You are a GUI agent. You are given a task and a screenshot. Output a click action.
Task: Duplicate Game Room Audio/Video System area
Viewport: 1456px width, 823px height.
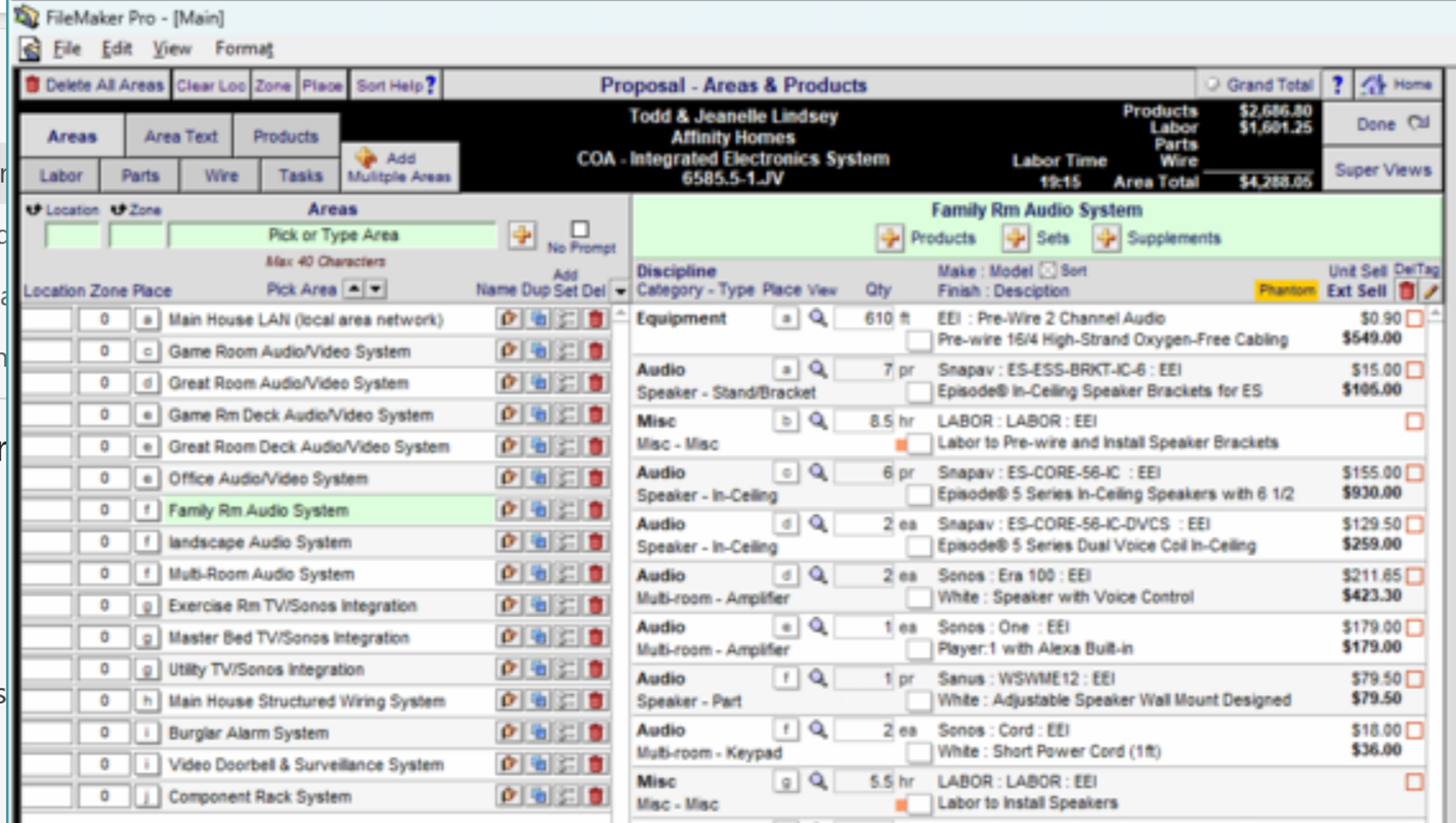click(539, 351)
